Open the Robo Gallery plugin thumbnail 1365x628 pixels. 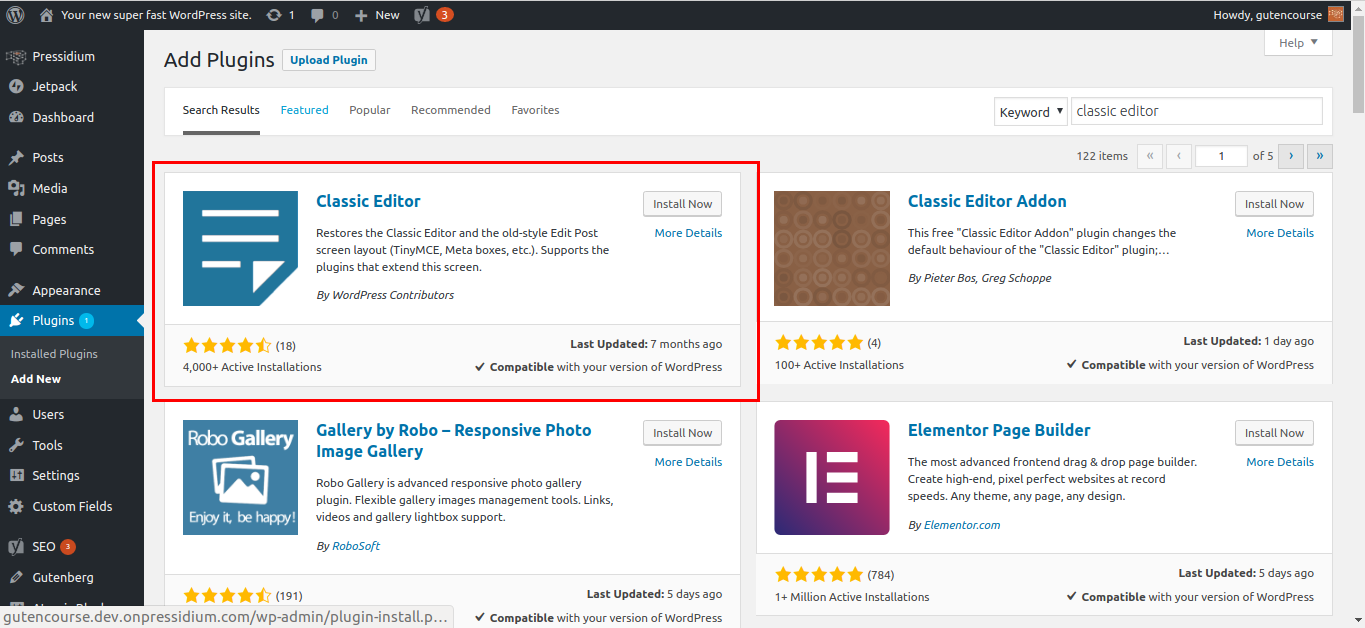240,477
